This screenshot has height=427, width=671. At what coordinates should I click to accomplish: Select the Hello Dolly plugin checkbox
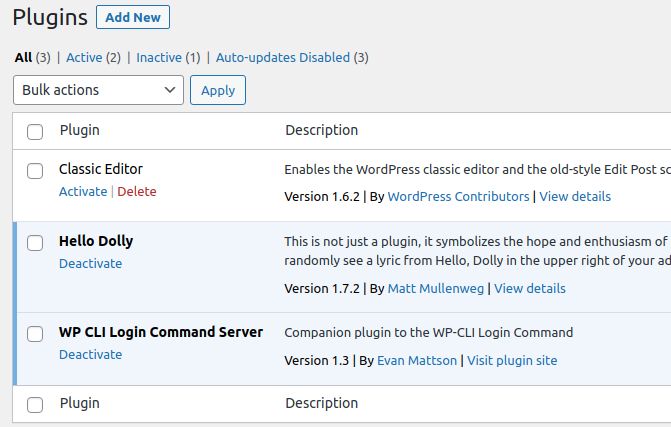pyautogui.click(x=35, y=242)
